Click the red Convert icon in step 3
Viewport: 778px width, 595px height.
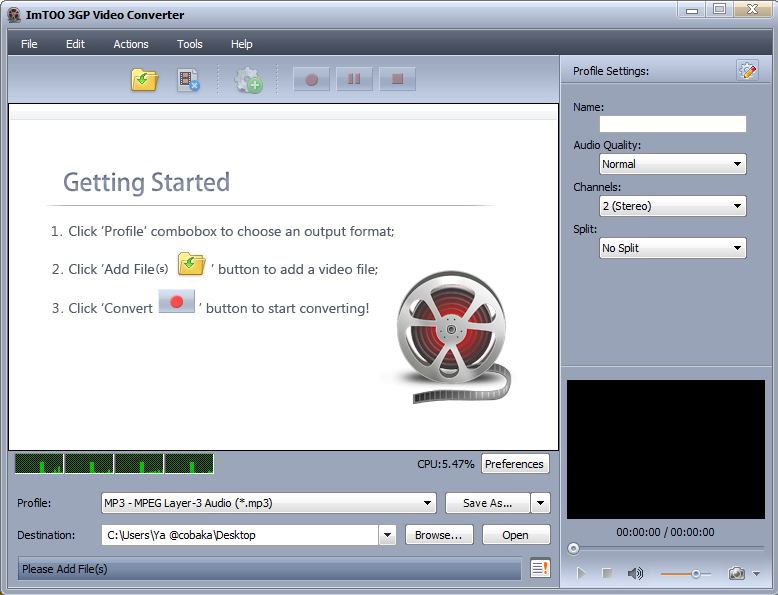tap(176, 302)
